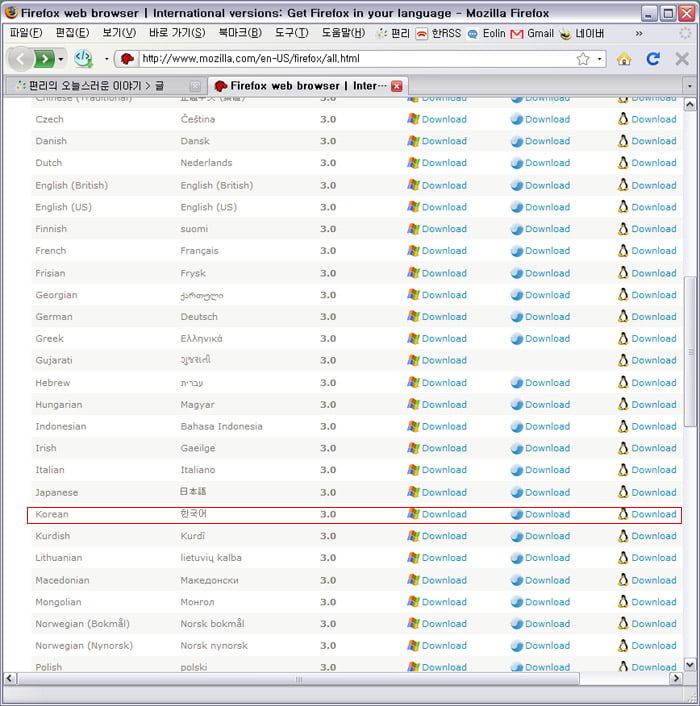The height and width of the screenshot is (706, 700).
Task: Click the Linux penguin icon in the Hebrew row
Action: (623, 382)
